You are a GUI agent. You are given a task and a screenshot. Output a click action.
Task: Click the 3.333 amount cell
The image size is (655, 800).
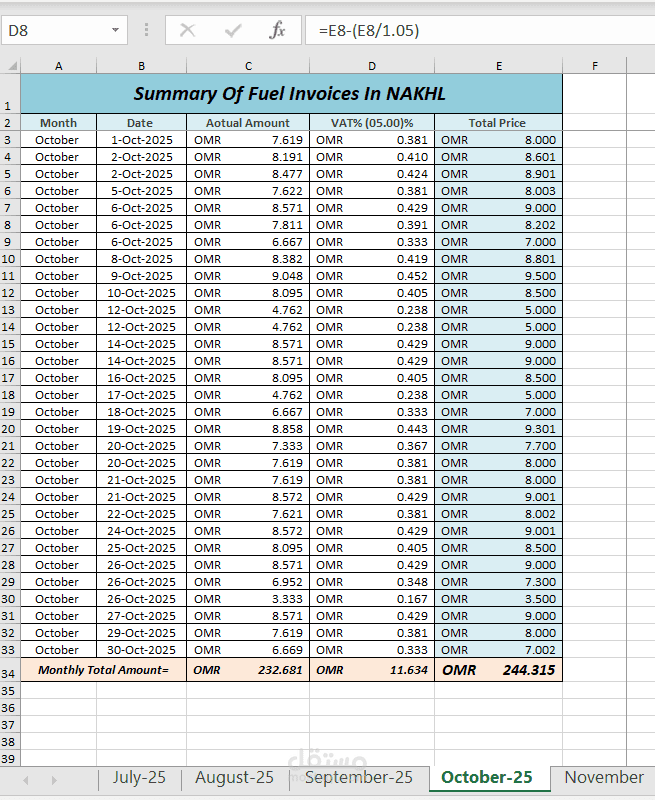click(248, 599)
